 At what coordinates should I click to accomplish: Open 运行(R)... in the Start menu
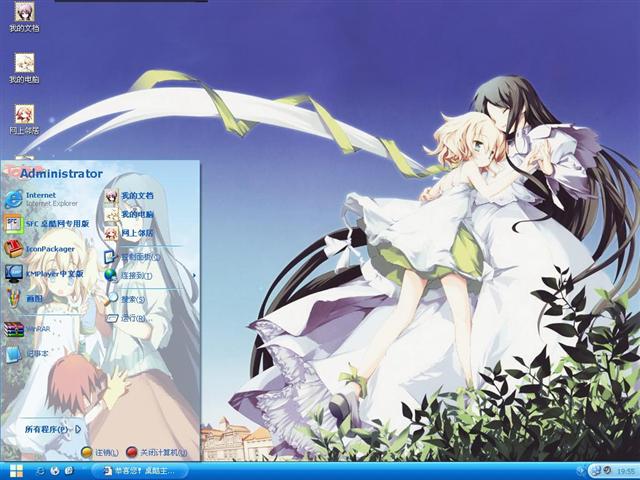131,318
